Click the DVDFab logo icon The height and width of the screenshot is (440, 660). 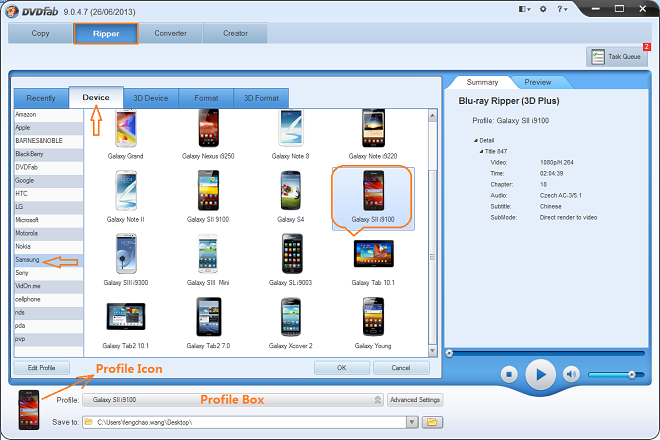pyautogui.click(x=12, y=11)
